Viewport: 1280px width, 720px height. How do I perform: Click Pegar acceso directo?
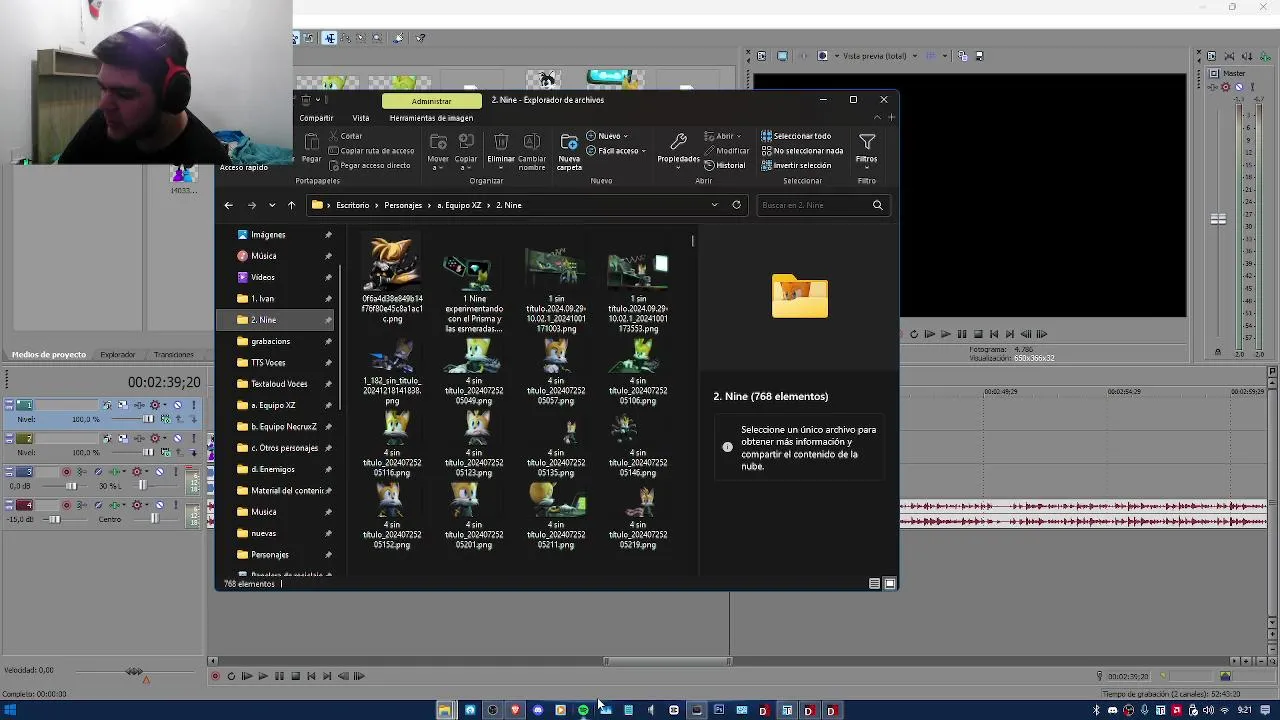[369, 165]
